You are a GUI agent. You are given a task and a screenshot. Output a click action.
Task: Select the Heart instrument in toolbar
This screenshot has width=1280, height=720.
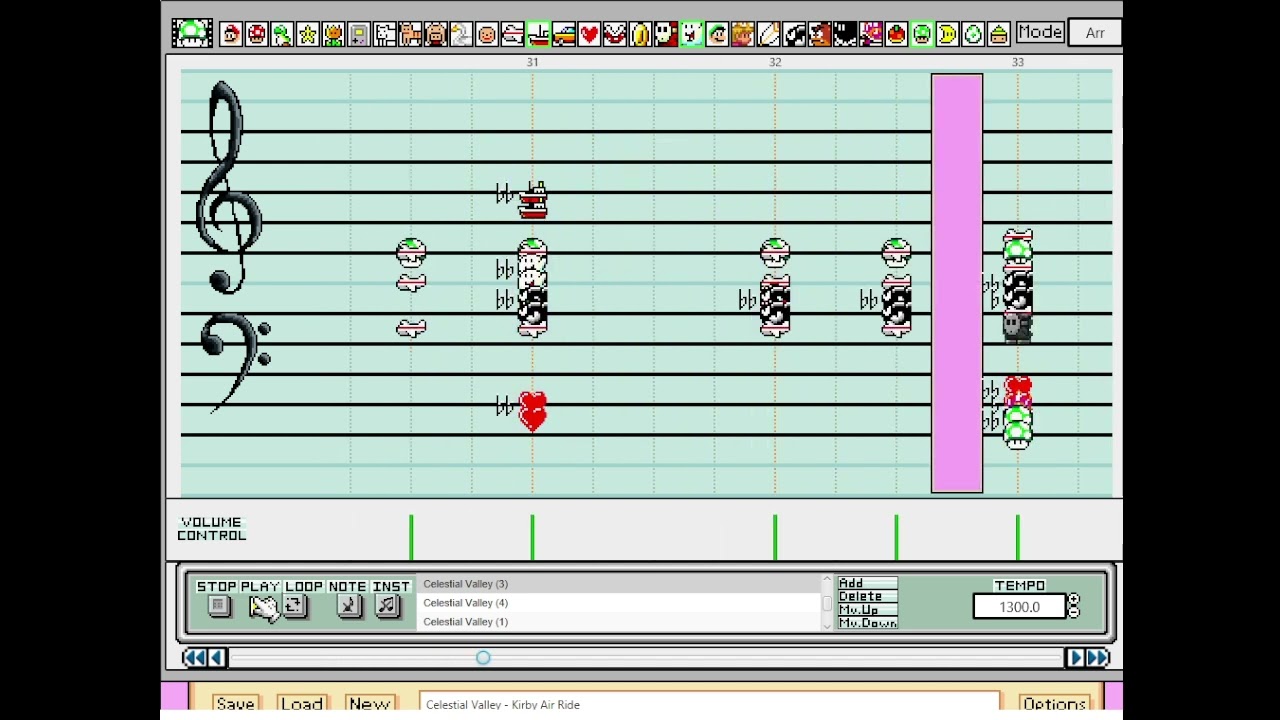tap(589, 34)
